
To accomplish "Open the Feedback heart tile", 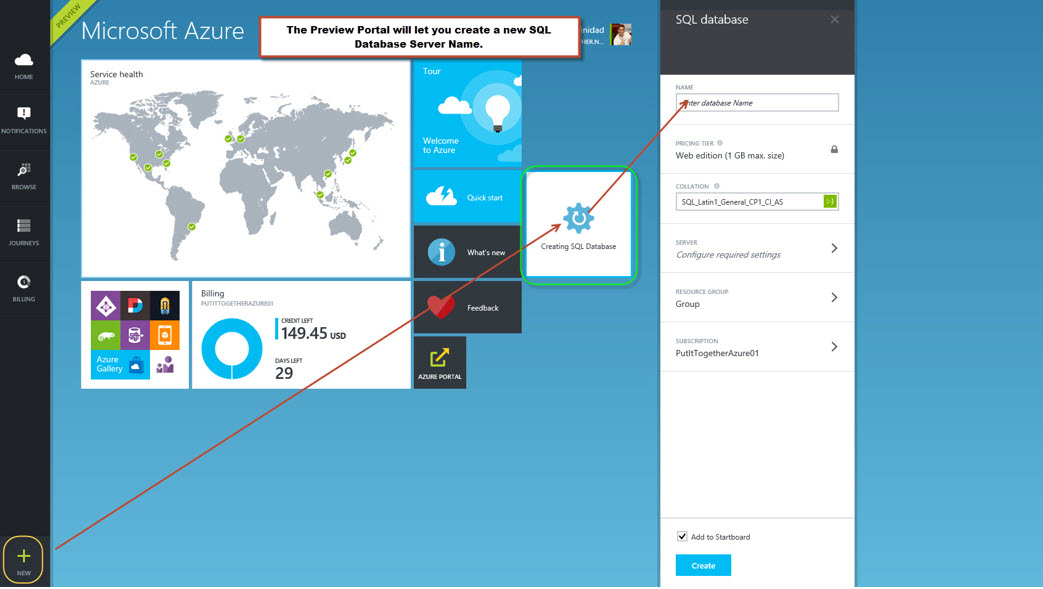I will coord(468,307).
